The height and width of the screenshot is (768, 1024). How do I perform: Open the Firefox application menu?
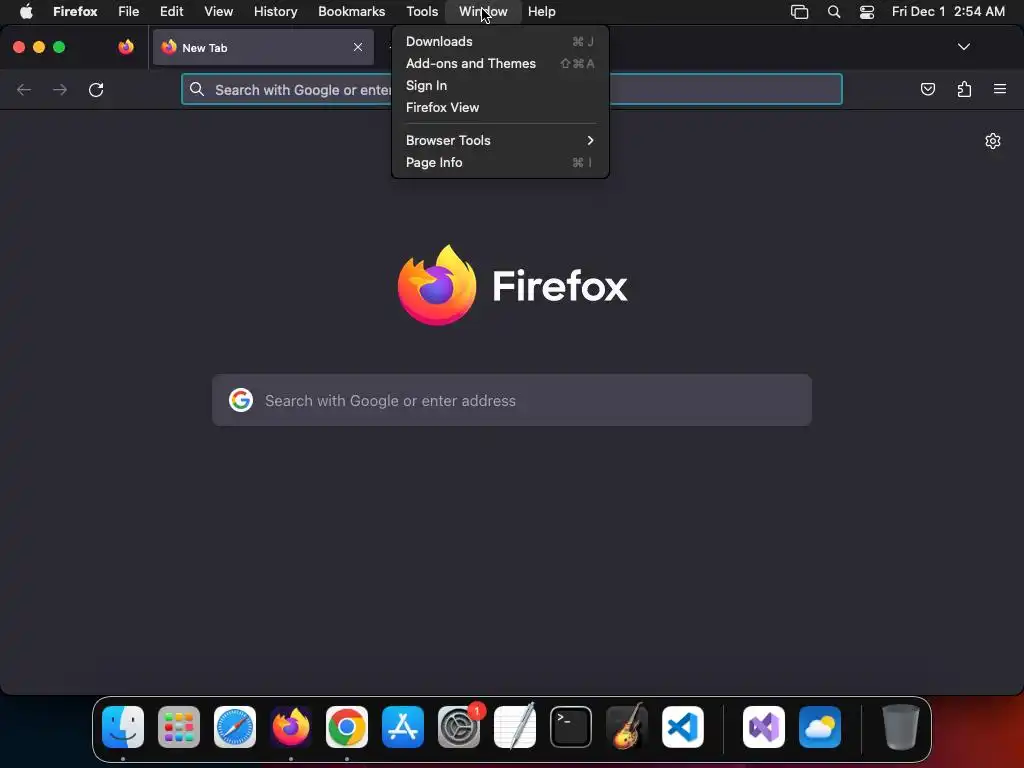point(75,11)
